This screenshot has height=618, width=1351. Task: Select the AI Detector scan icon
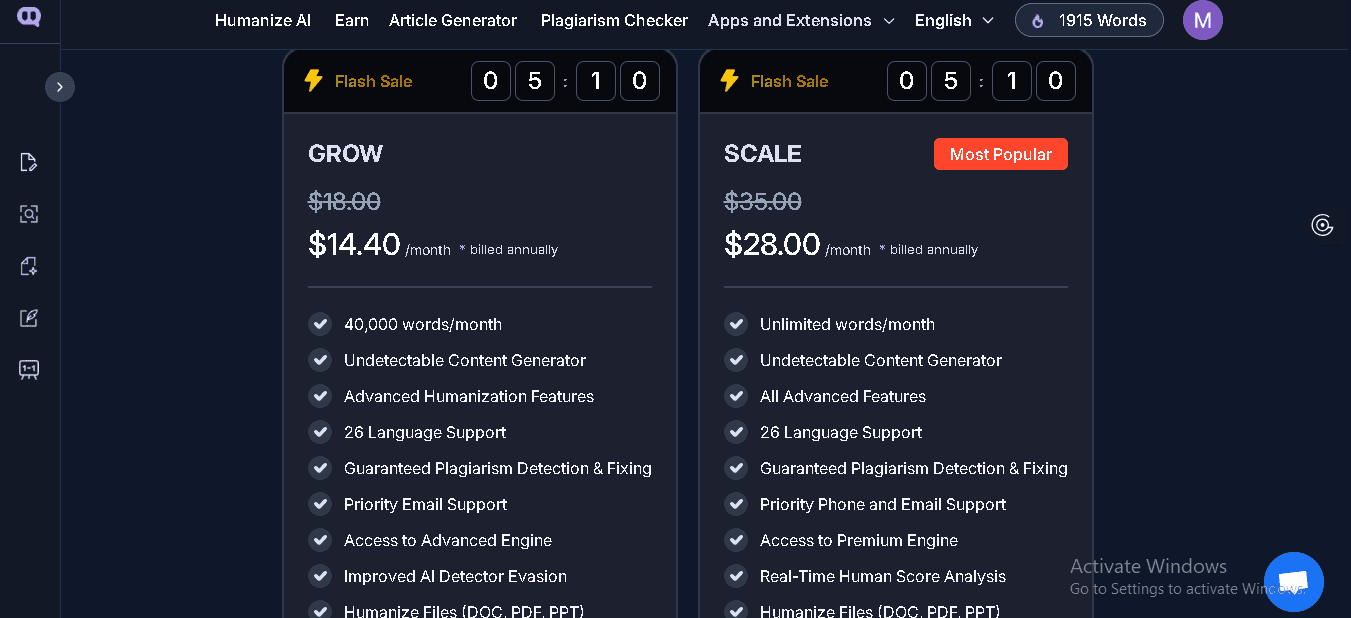(x=29, y=213)
